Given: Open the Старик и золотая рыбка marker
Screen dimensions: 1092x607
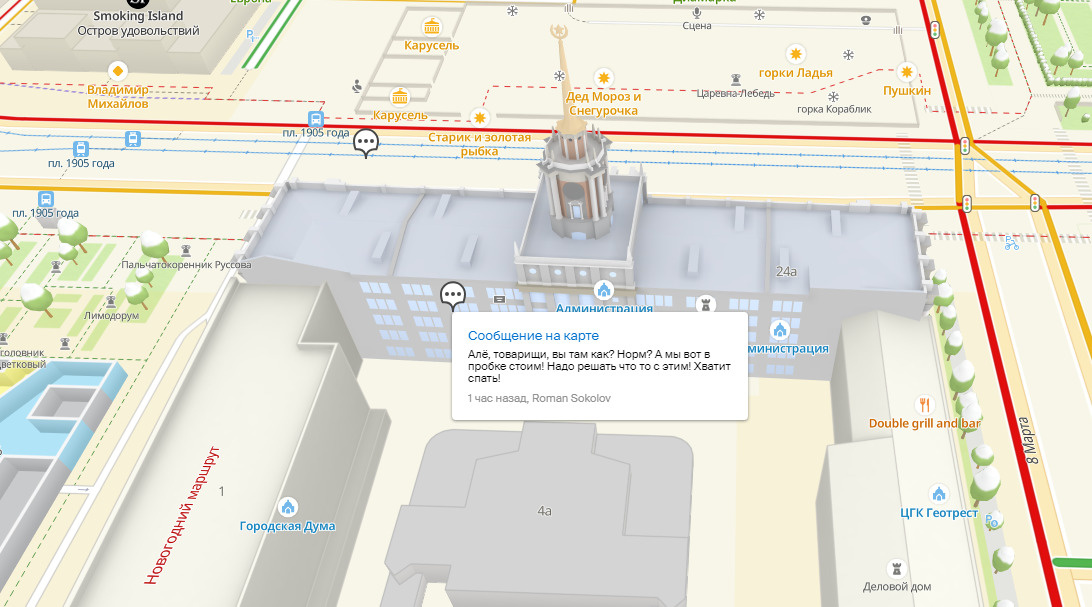Looking at the screenshot, I should [480, 118].
